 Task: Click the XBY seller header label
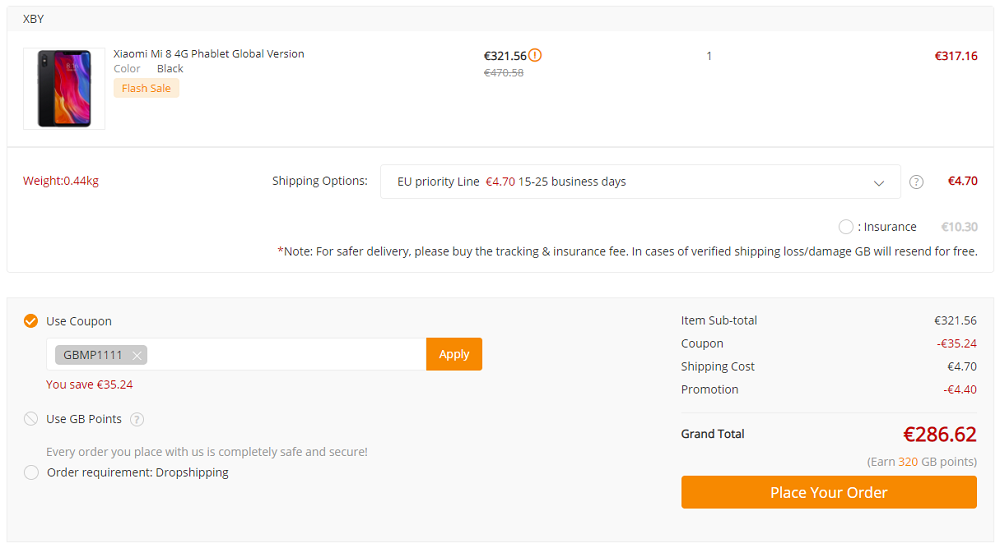click(x=33, y=19)
